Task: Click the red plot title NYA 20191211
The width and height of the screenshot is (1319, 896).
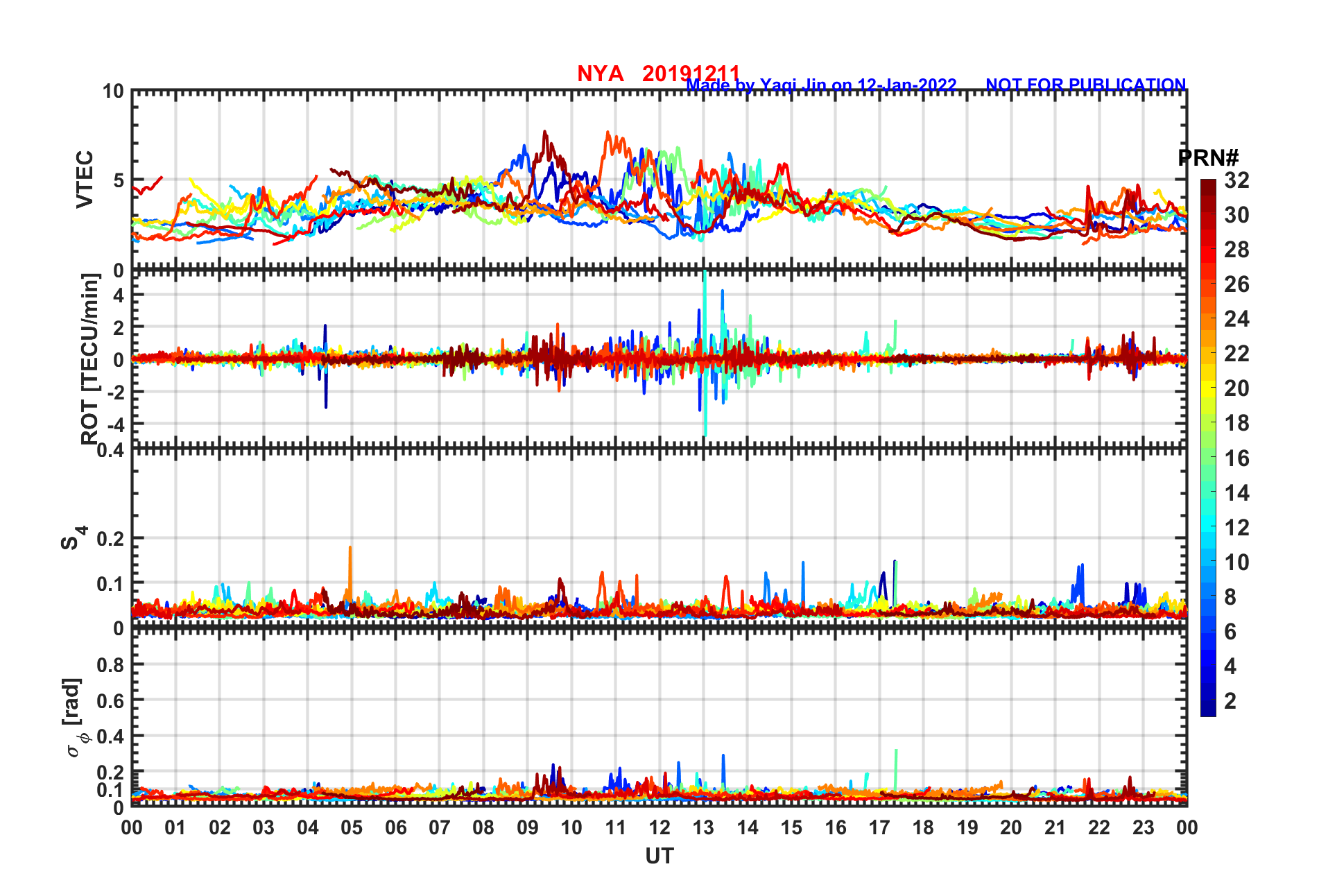Action: [658, 74]
